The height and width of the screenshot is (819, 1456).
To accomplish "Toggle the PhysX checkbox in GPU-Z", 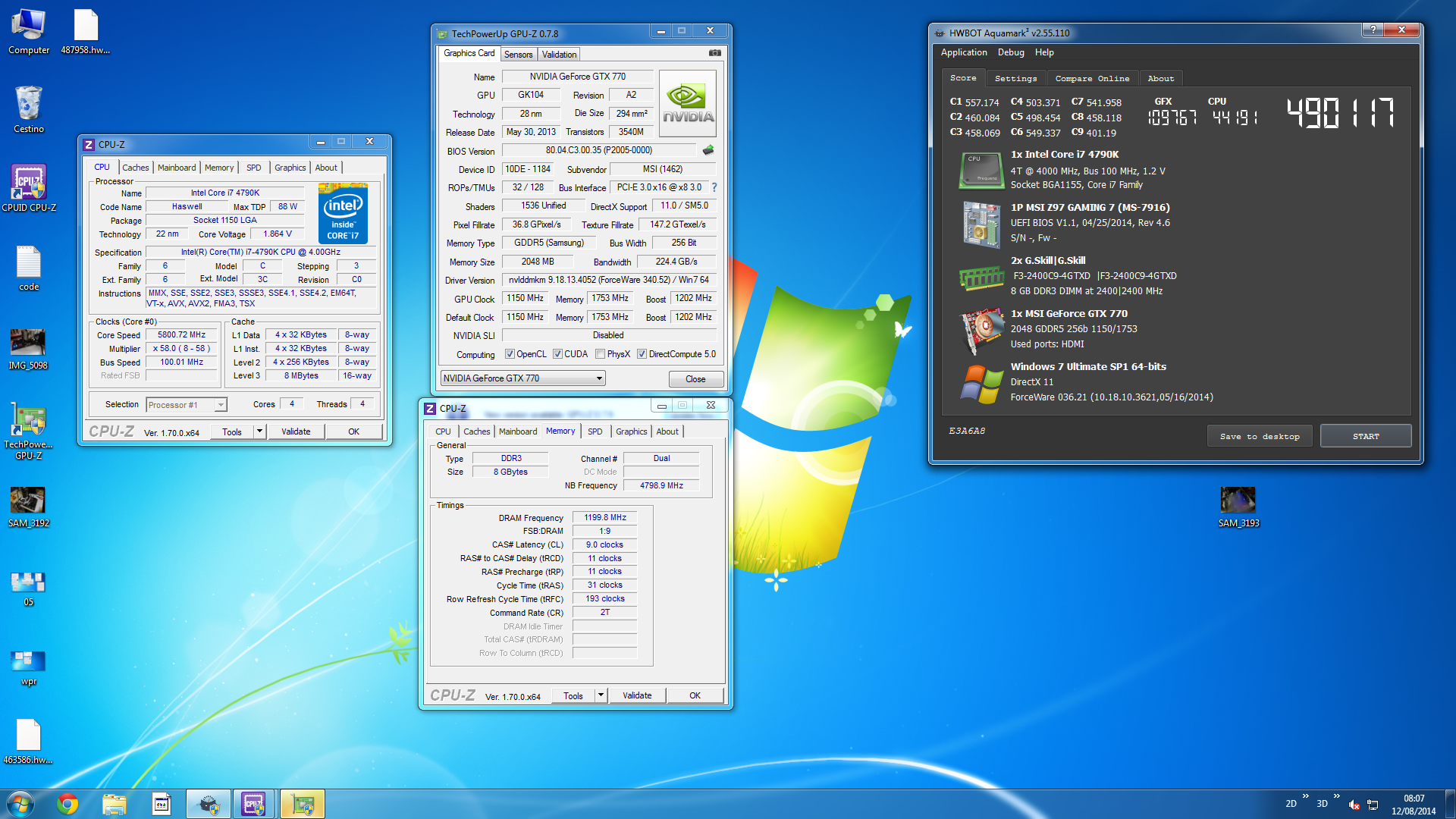I will tap(600, 354).
